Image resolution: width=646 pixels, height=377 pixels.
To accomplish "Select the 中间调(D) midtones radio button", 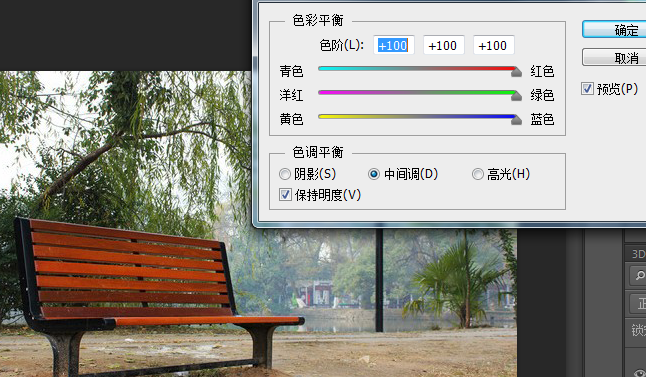I will (x=374, y=174).
